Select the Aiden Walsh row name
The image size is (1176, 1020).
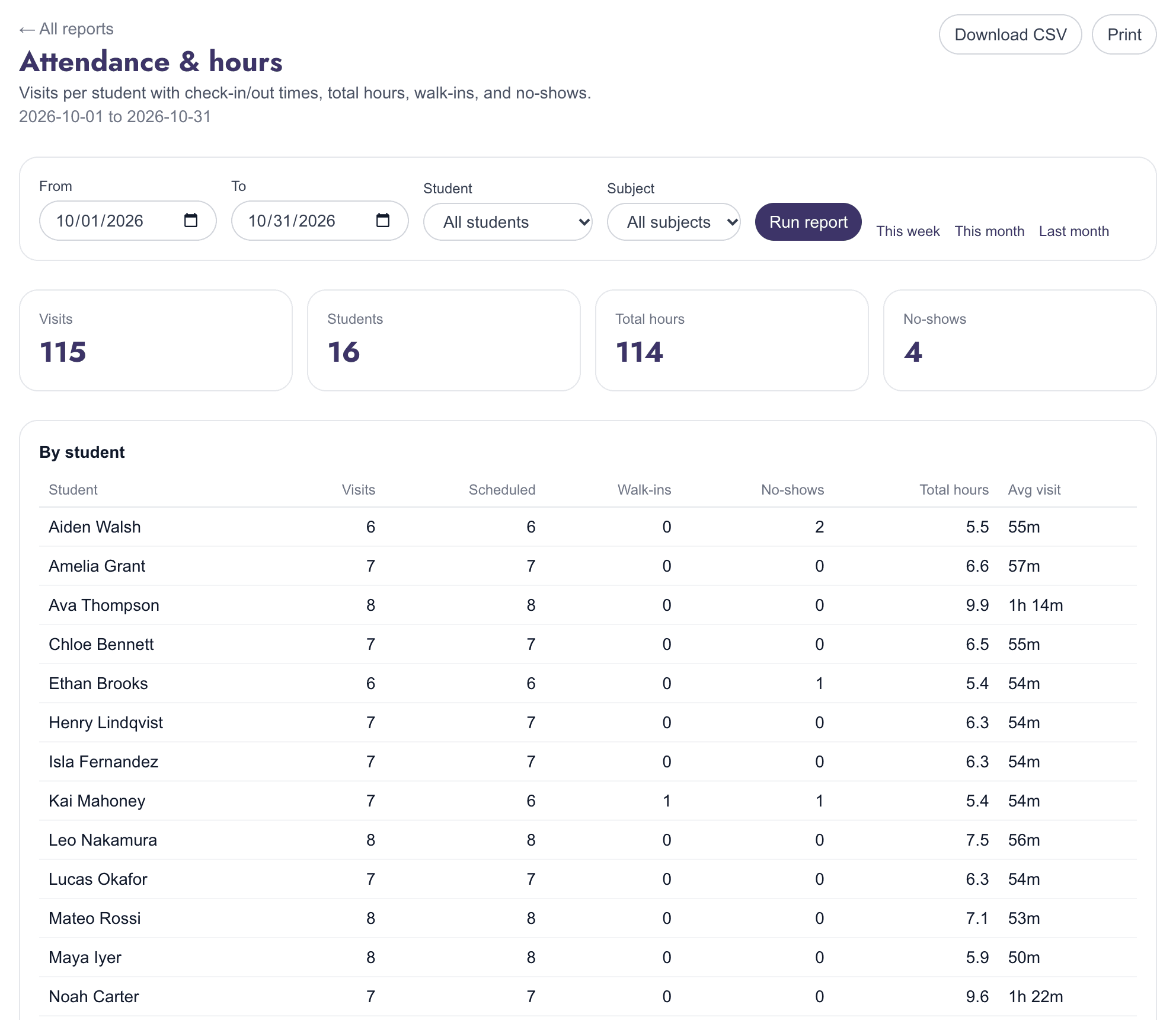[95, 527]
